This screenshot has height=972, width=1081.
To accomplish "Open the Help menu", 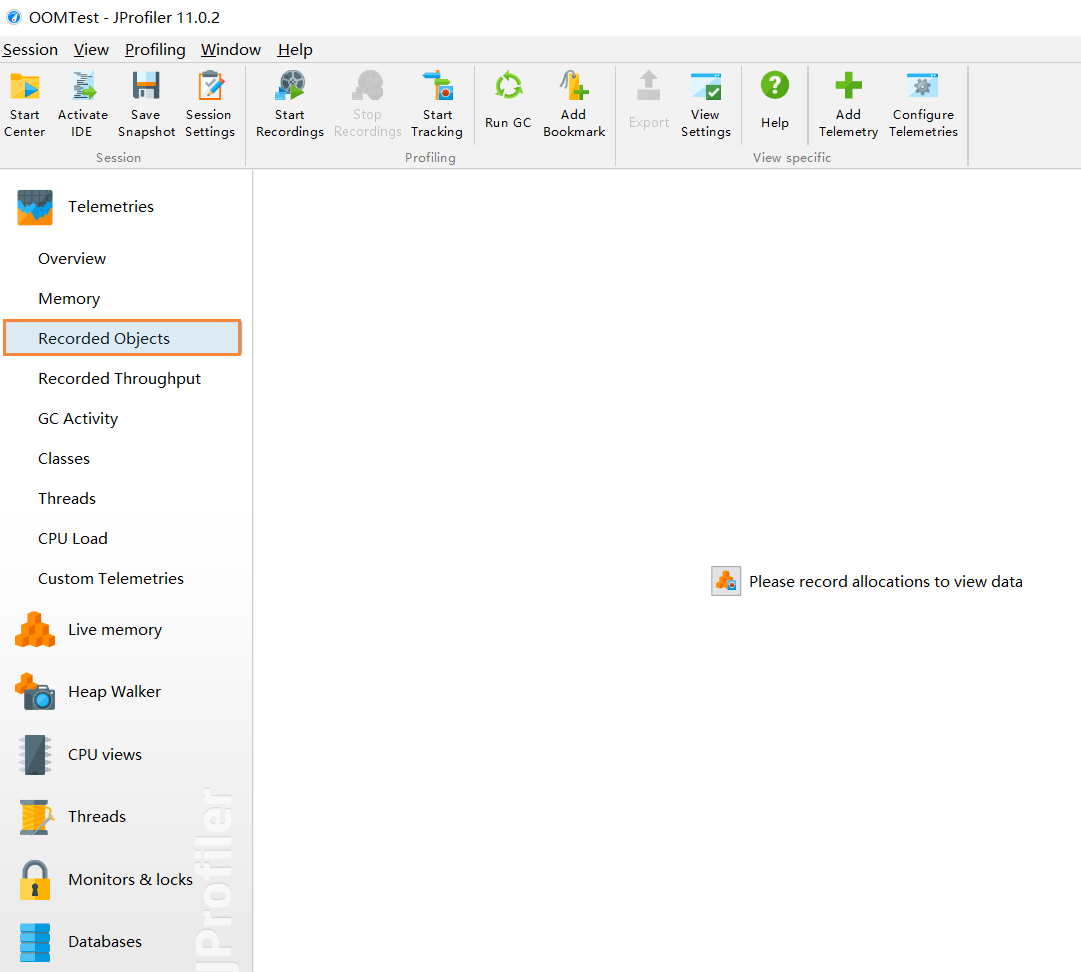I will 295,50.
